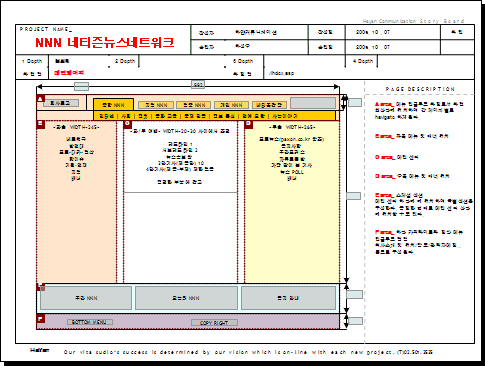Click the /index.asp file name text

281,73
